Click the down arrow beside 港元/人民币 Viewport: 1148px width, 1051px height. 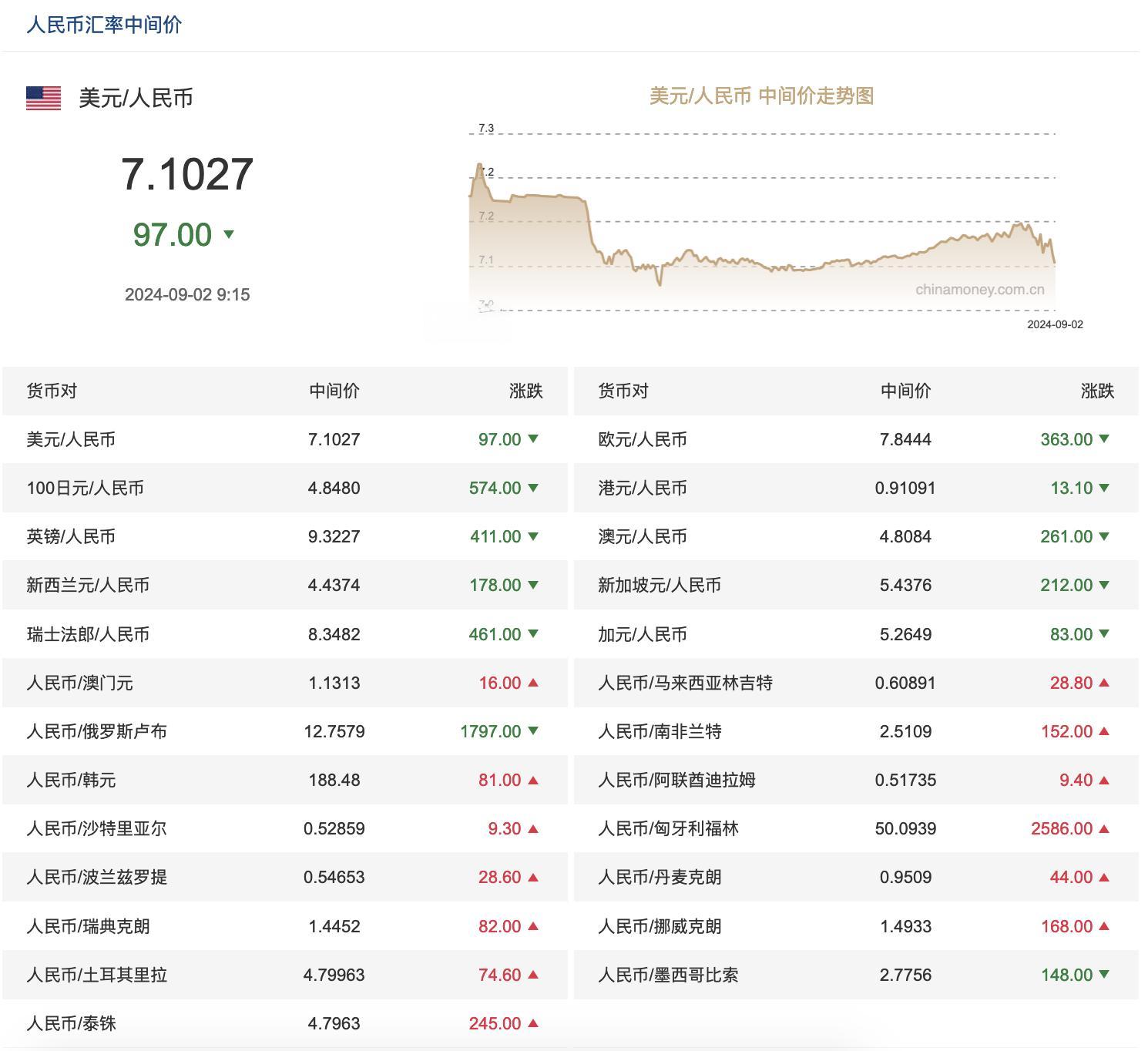[1106, 488]
